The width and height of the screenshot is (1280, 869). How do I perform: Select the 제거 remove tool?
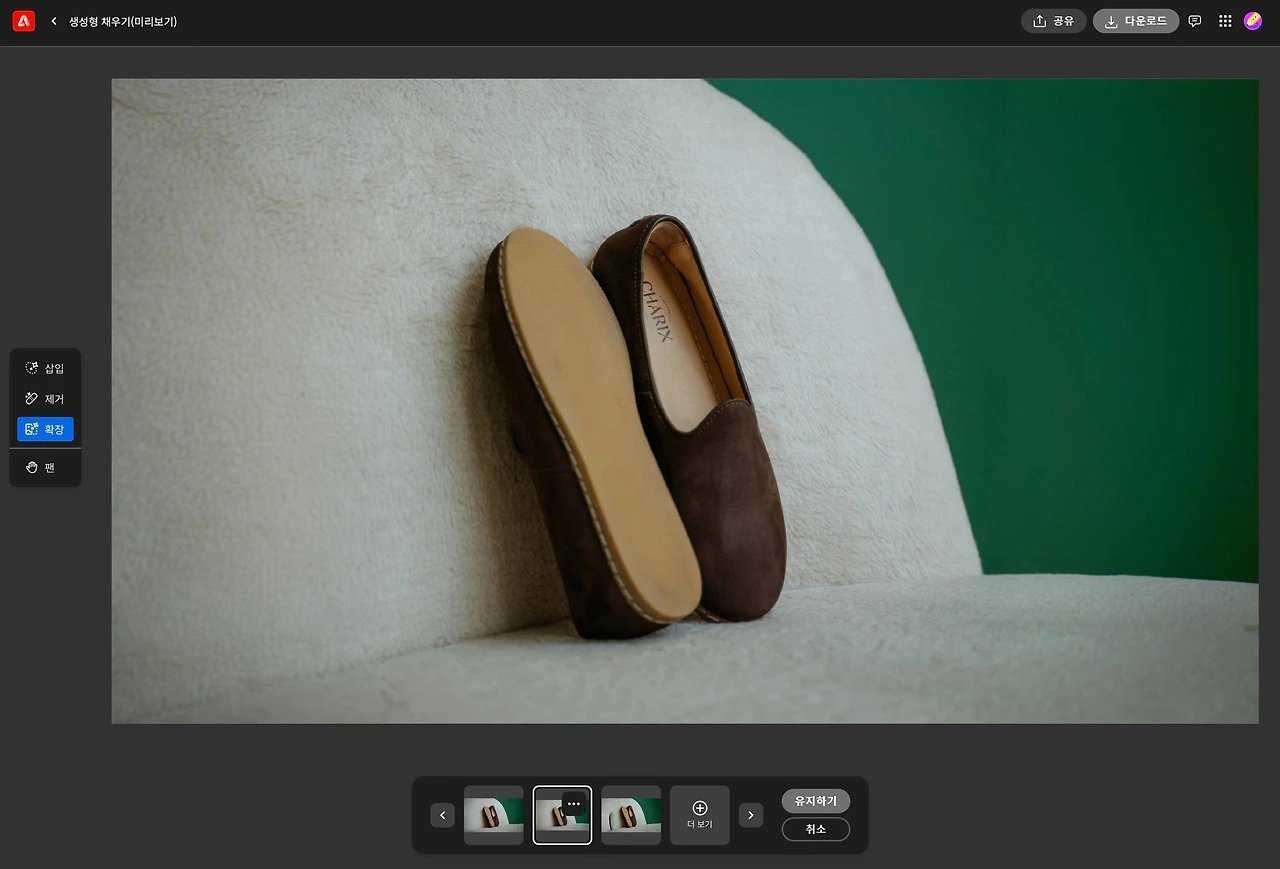tap(45, 399)
